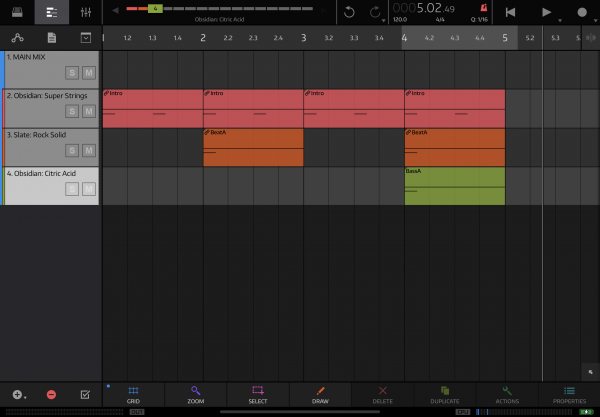Click the 4/4 time signature
The height and width of the screenshot is (417, 600).
pyautogui.click(x=440, y=20)
